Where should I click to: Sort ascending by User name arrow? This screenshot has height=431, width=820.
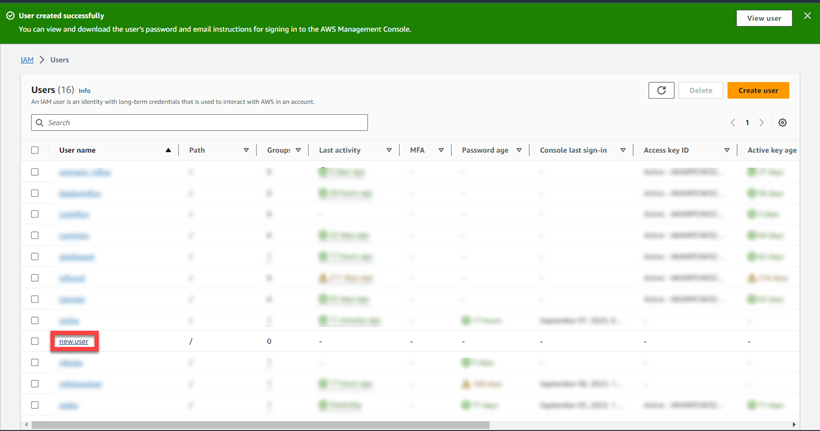tap(168, 150)
